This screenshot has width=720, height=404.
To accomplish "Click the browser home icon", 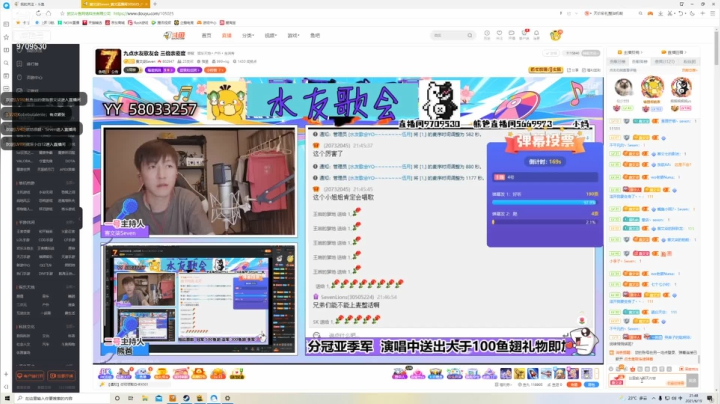I will point(48,13).
